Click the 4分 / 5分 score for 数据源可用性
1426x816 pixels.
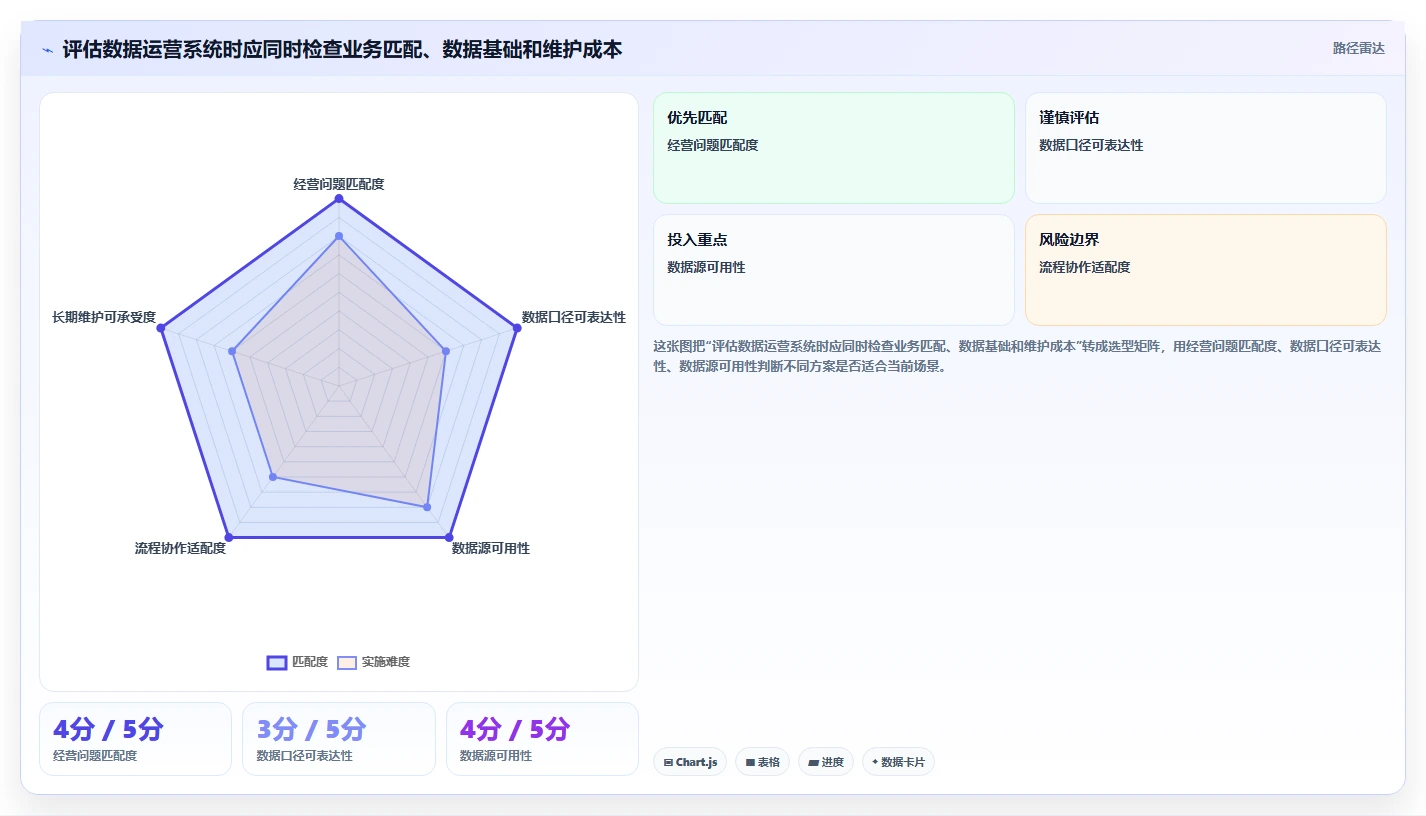(x=515, y=729)
